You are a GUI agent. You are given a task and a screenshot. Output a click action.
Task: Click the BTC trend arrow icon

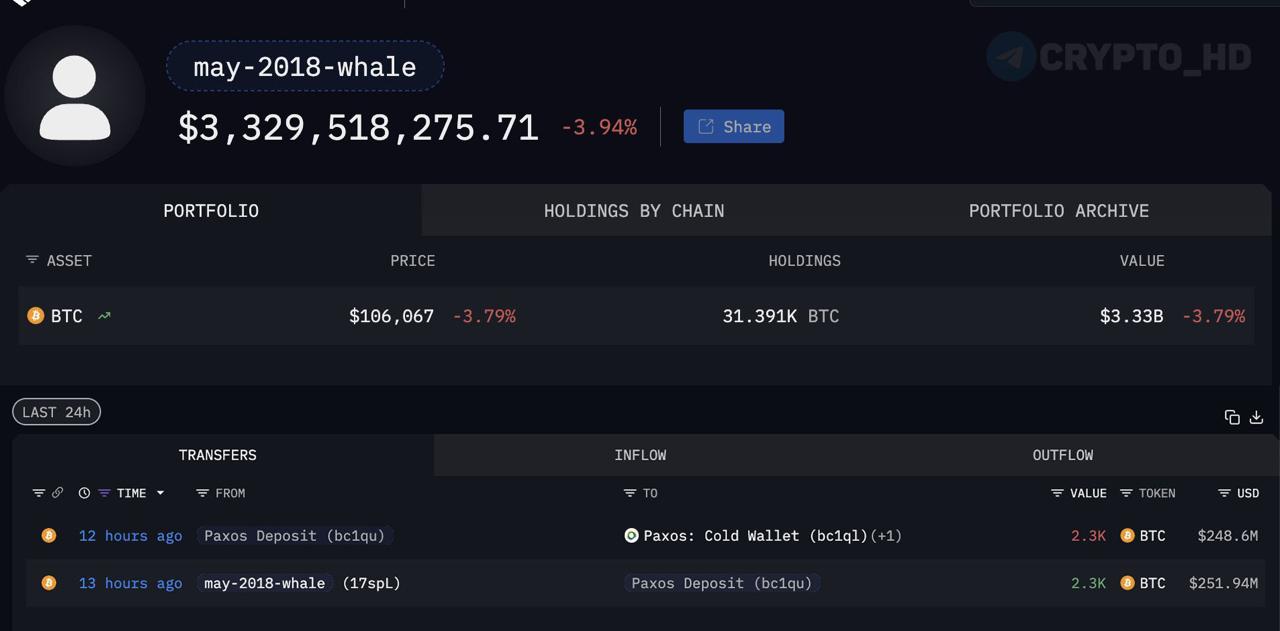pos(104,316)
